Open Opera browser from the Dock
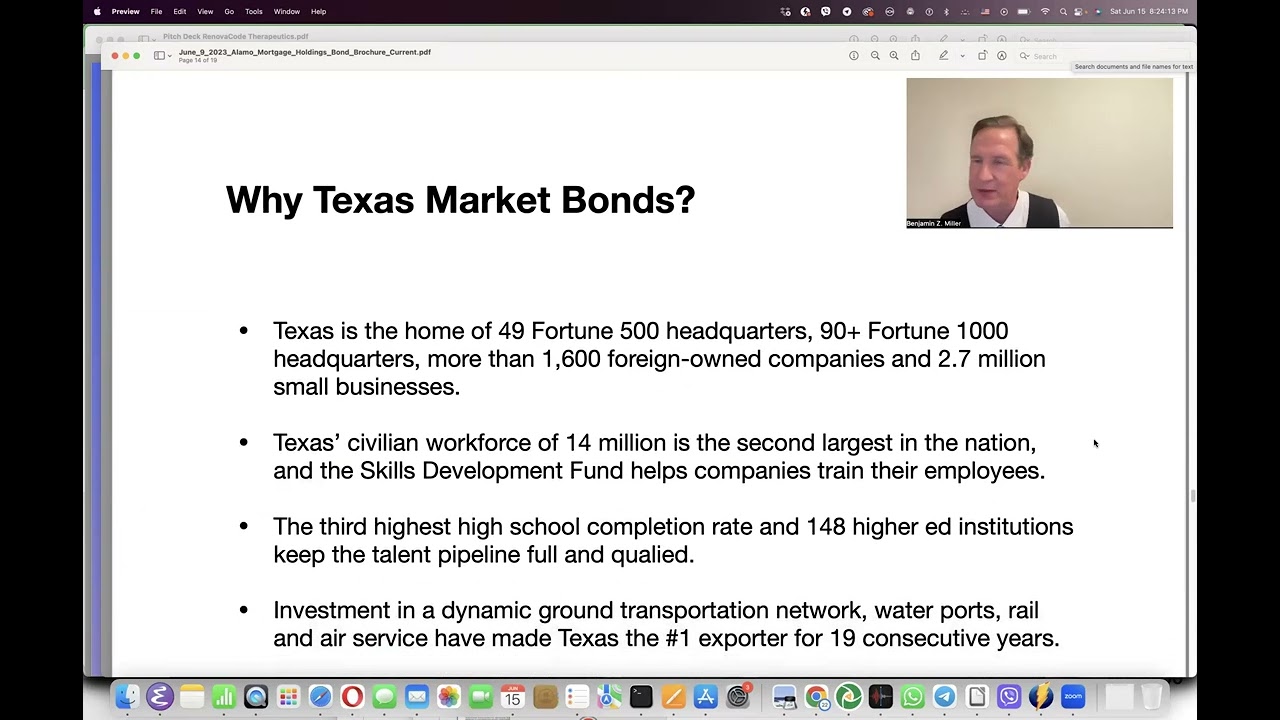1280x720 pixels. pos(352,697)
